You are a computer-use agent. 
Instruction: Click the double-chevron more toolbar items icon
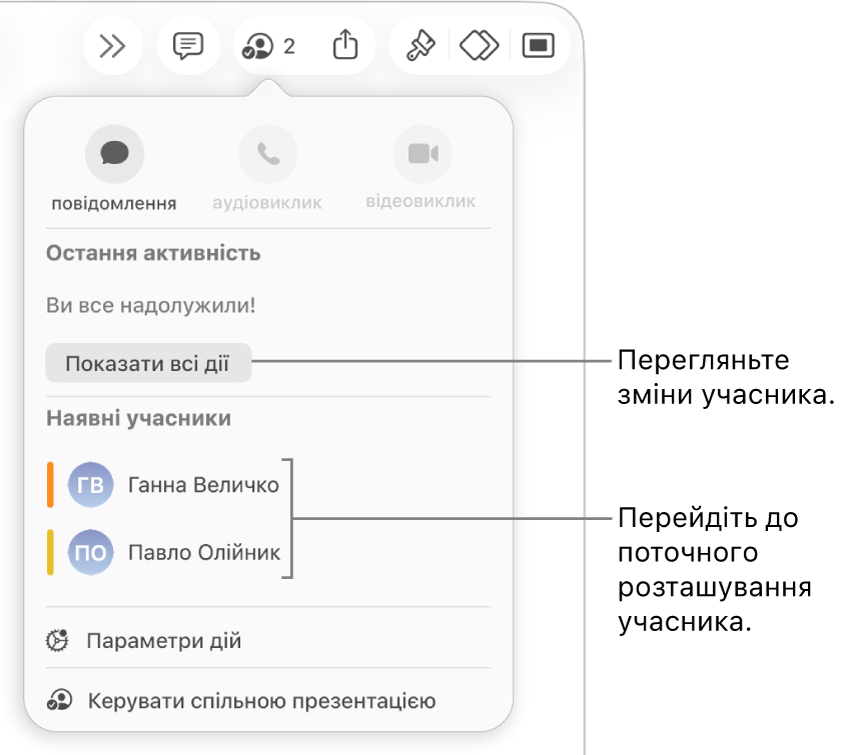(x=112, y=46)
